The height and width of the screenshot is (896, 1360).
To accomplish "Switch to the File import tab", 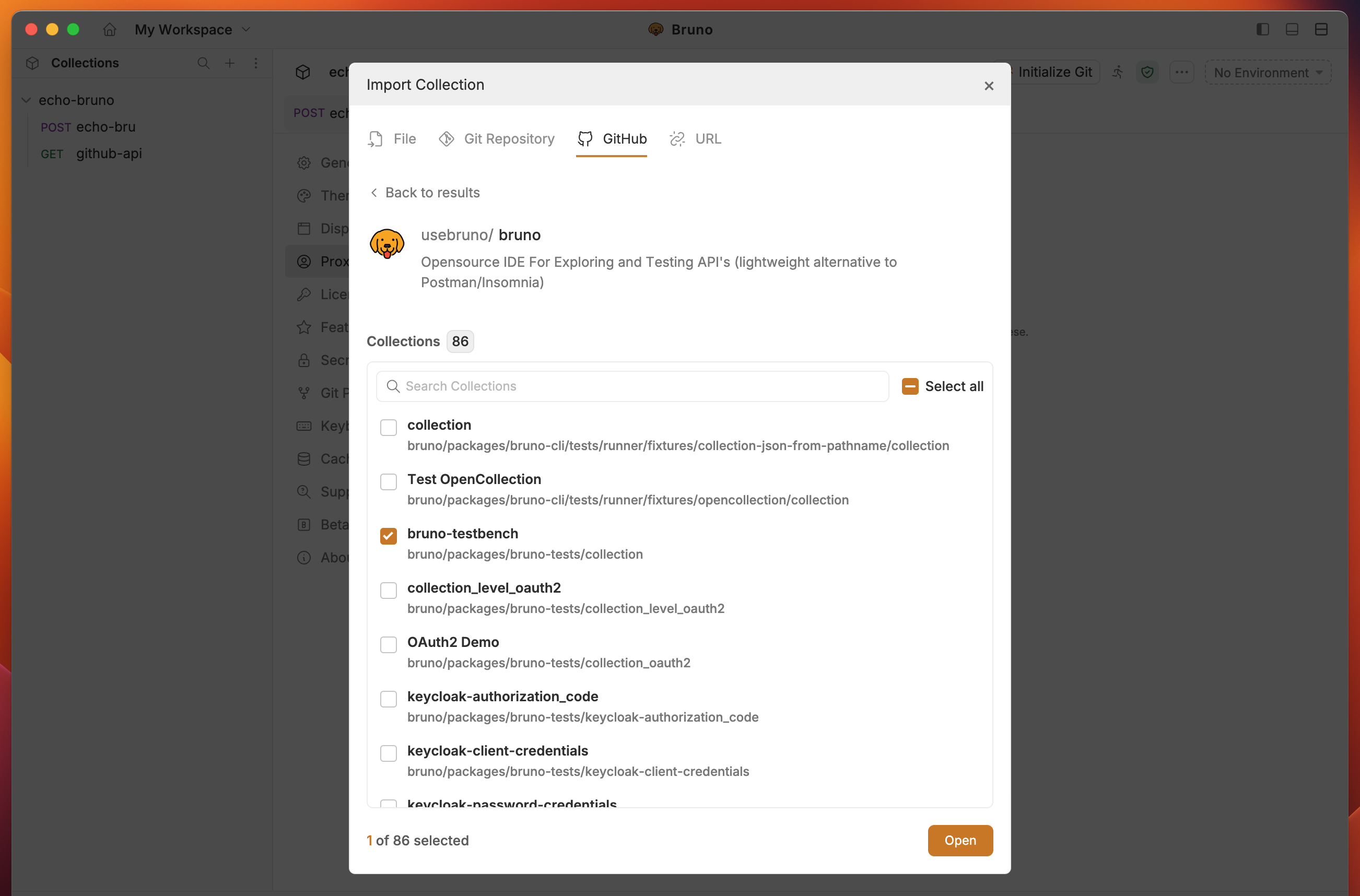I will pyautogui.click(x=392, y=139).
